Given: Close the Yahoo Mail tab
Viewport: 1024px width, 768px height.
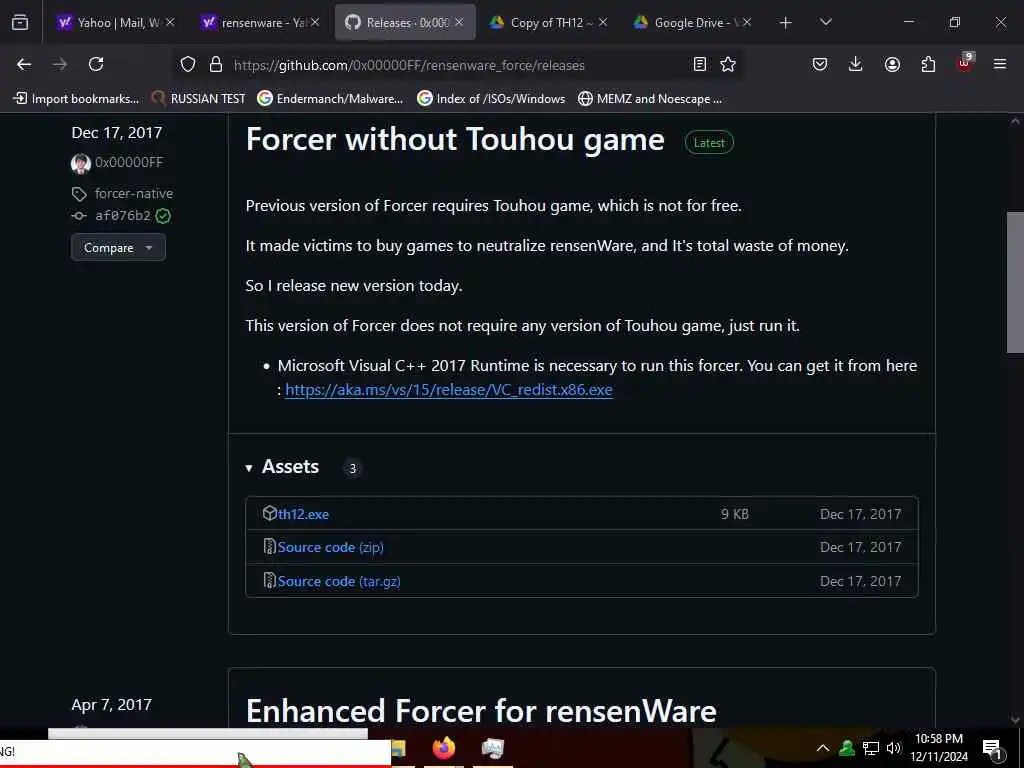Looking at the screenshot, I should click(170, 22).
